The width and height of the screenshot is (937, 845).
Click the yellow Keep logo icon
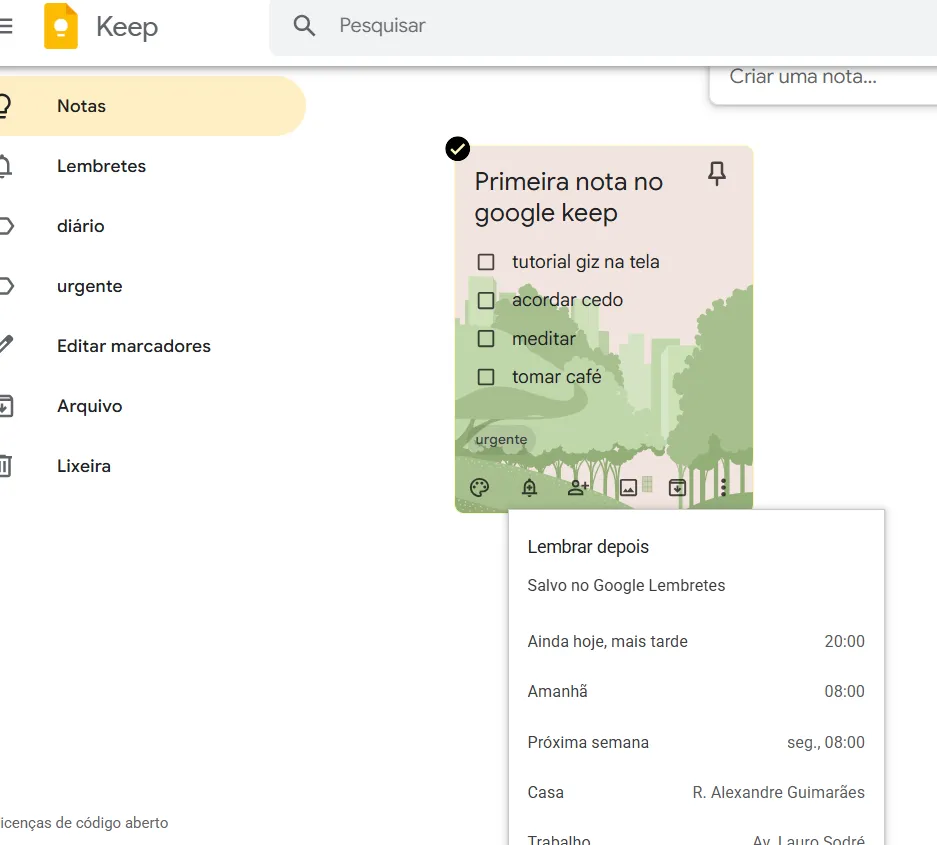point(61,26)
